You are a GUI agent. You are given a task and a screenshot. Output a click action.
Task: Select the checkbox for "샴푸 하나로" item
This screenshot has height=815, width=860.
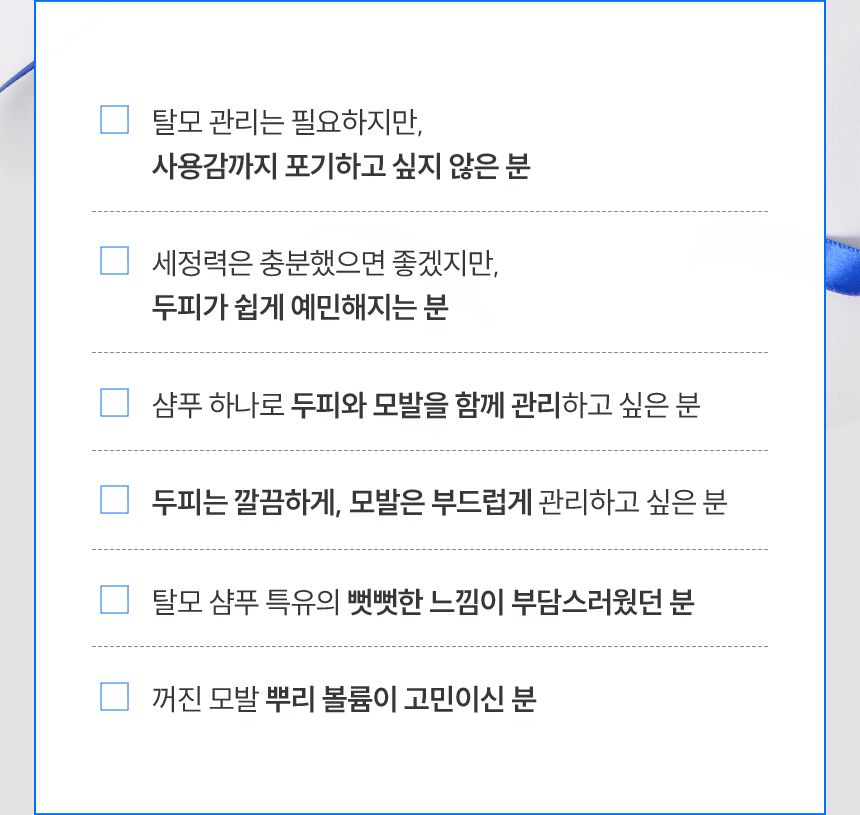point(115,402)
